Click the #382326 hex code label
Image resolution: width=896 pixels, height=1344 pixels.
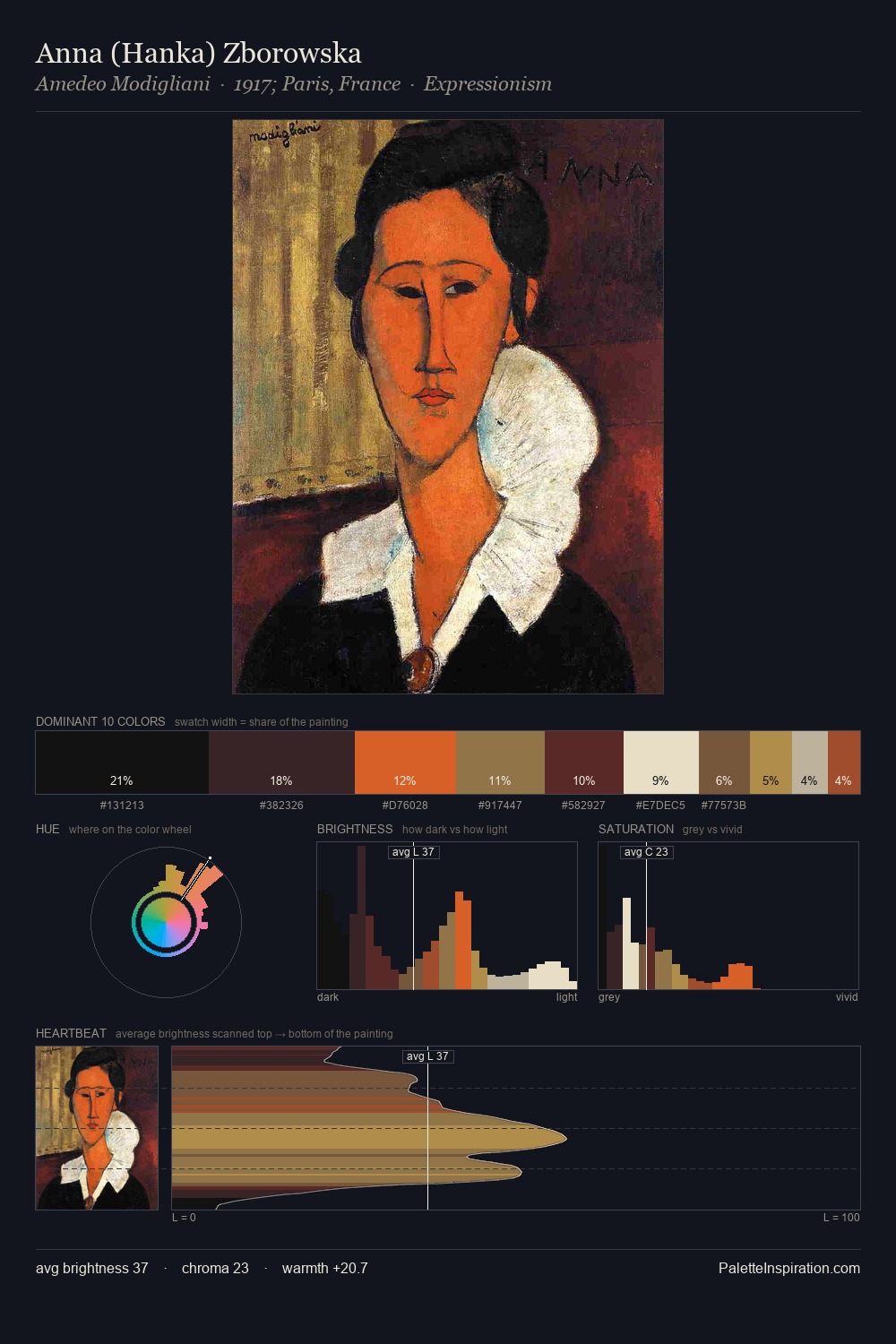click(x=281, y=805)
